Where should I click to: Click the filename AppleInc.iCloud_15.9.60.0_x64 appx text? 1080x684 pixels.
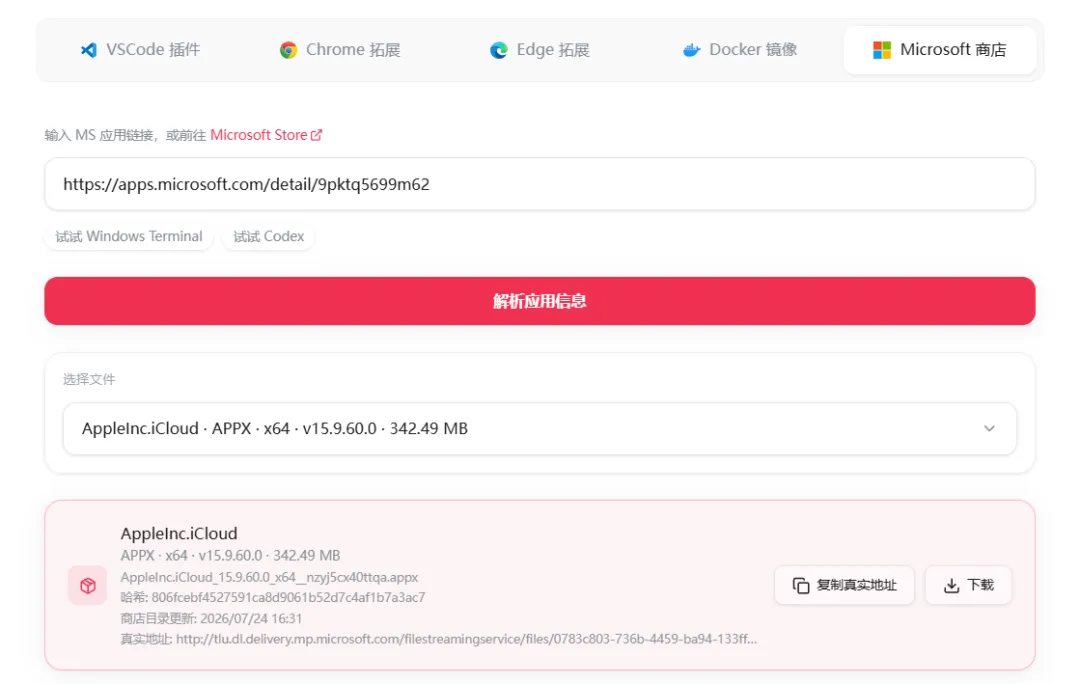(269, 577)
